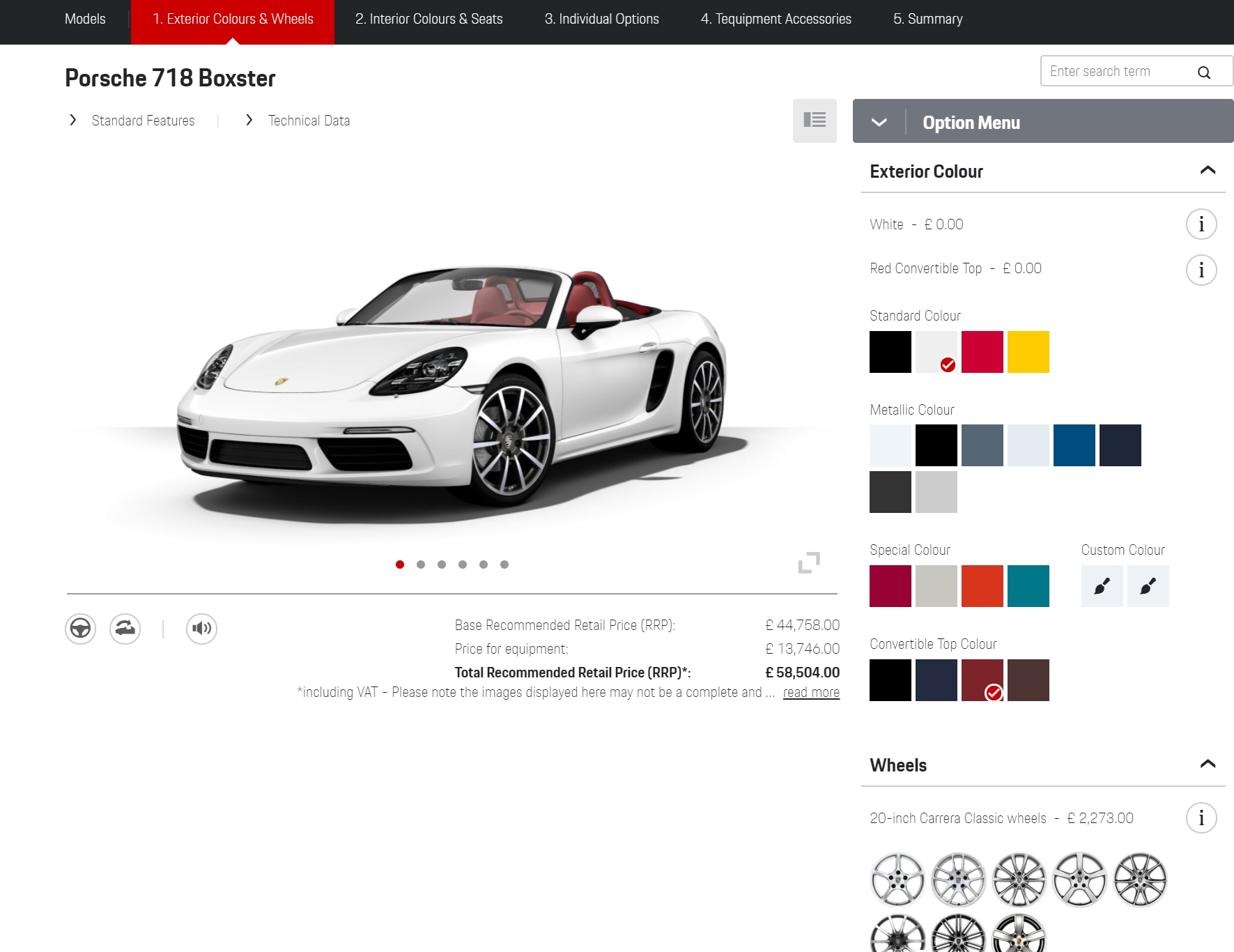Select light silver metallic swatch in second row

point(936,492)
